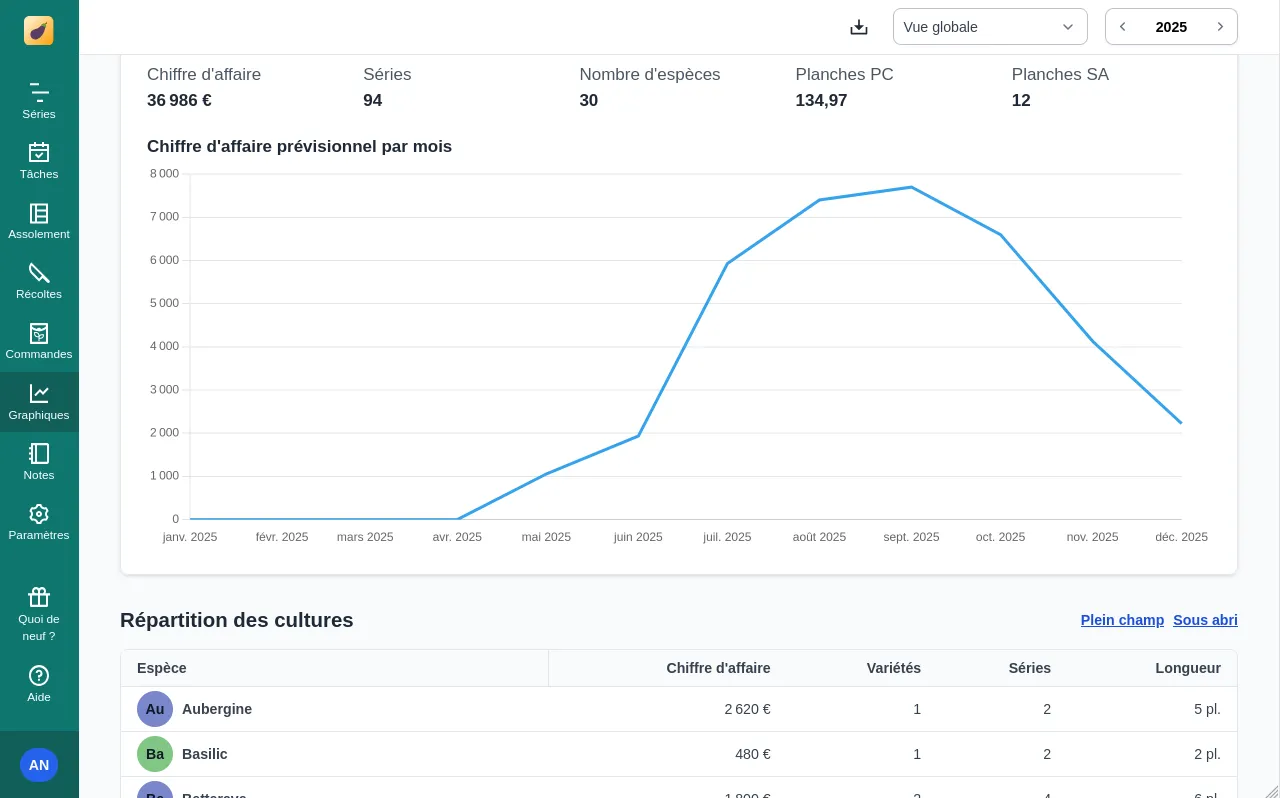Click the Basilic species badge
Image resolution: width=1280 pixels, height=798 pixels.
point(155,754)
